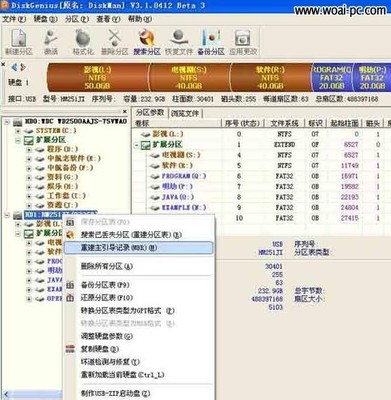Image resolution: width=391 pixels, height=400 pixels.
Task: Collapse 扩展分区 row in partition table
Action: pyautogui.click(x=136, y=145)
